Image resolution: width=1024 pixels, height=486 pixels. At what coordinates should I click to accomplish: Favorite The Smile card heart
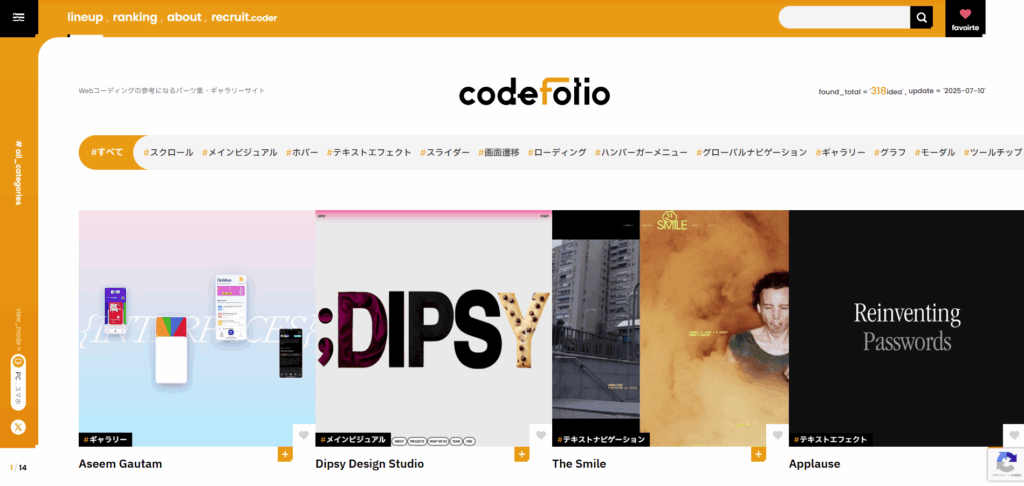[x=777, y=435]
